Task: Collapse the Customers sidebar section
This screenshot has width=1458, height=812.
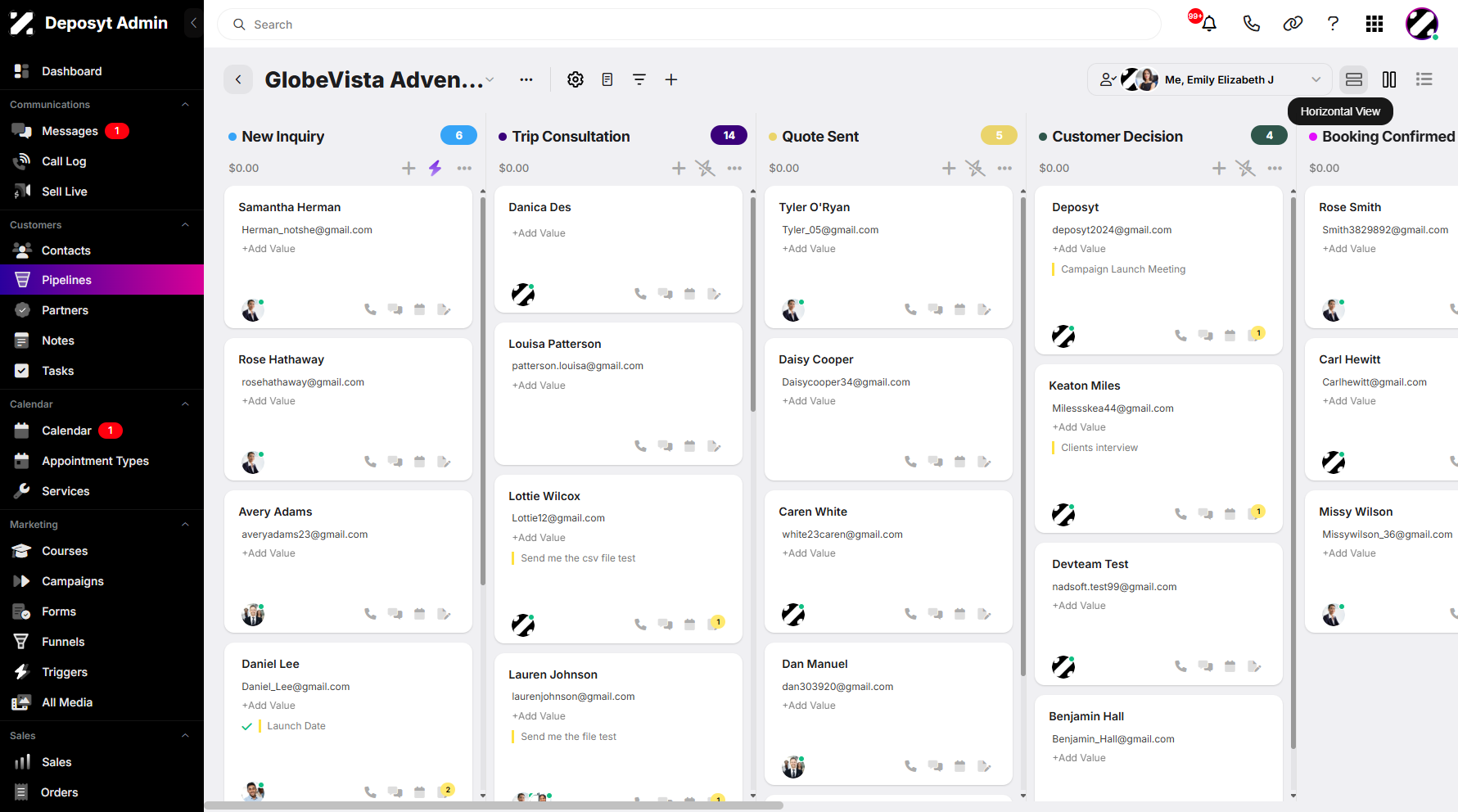Action: point(185,225)
